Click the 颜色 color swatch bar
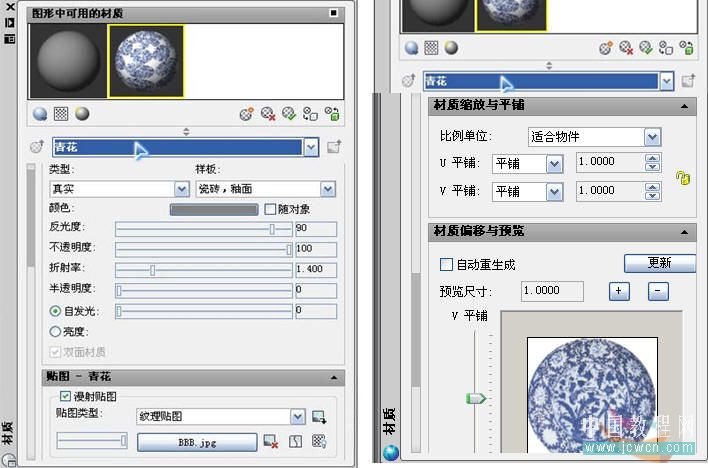This screenshot has width=708, height=468. click(214, 209)
